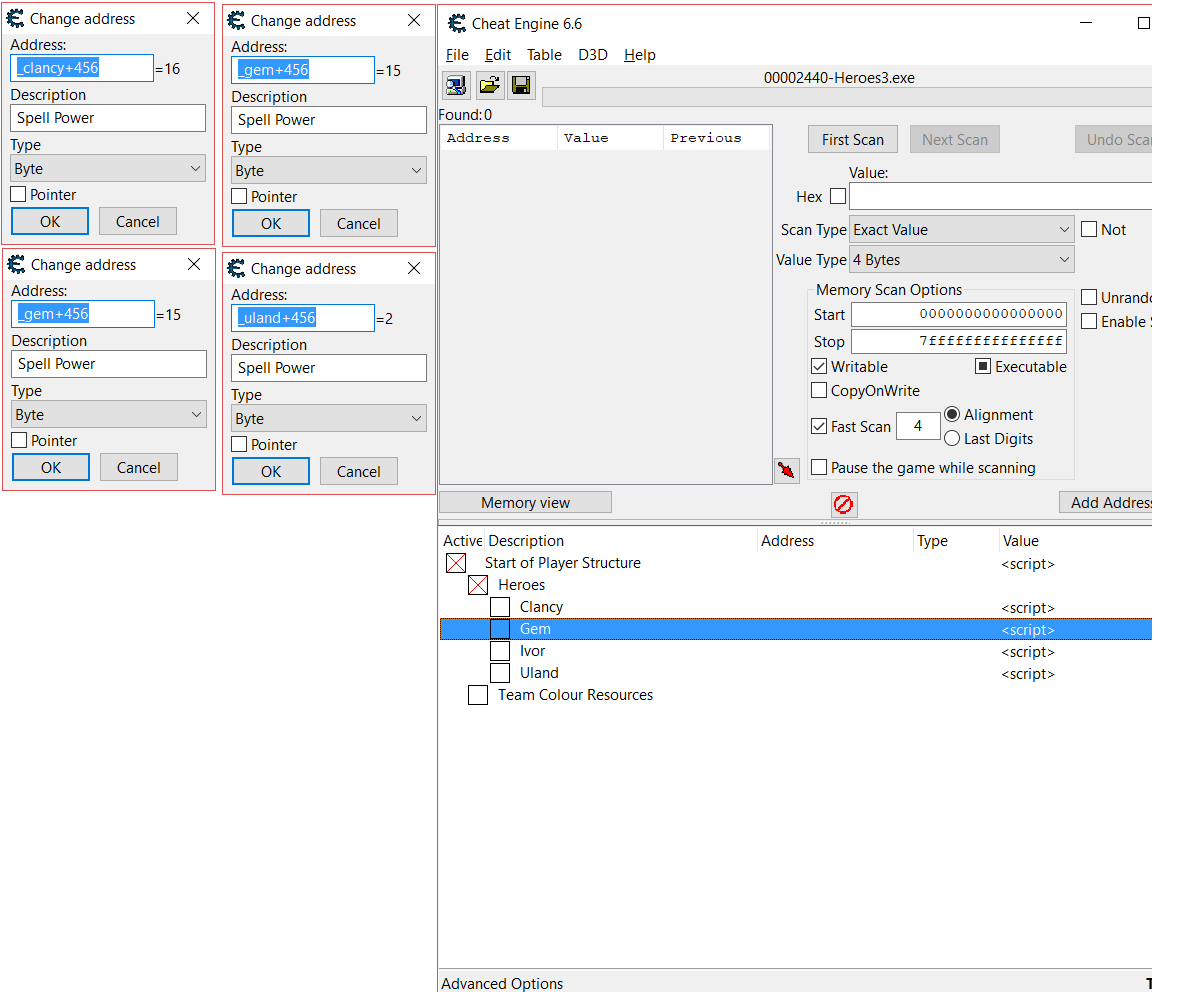The width and height of the screenshot is (1184, 992).
Task: Select the Team Colour Resources entry
Action: [575, 695]
